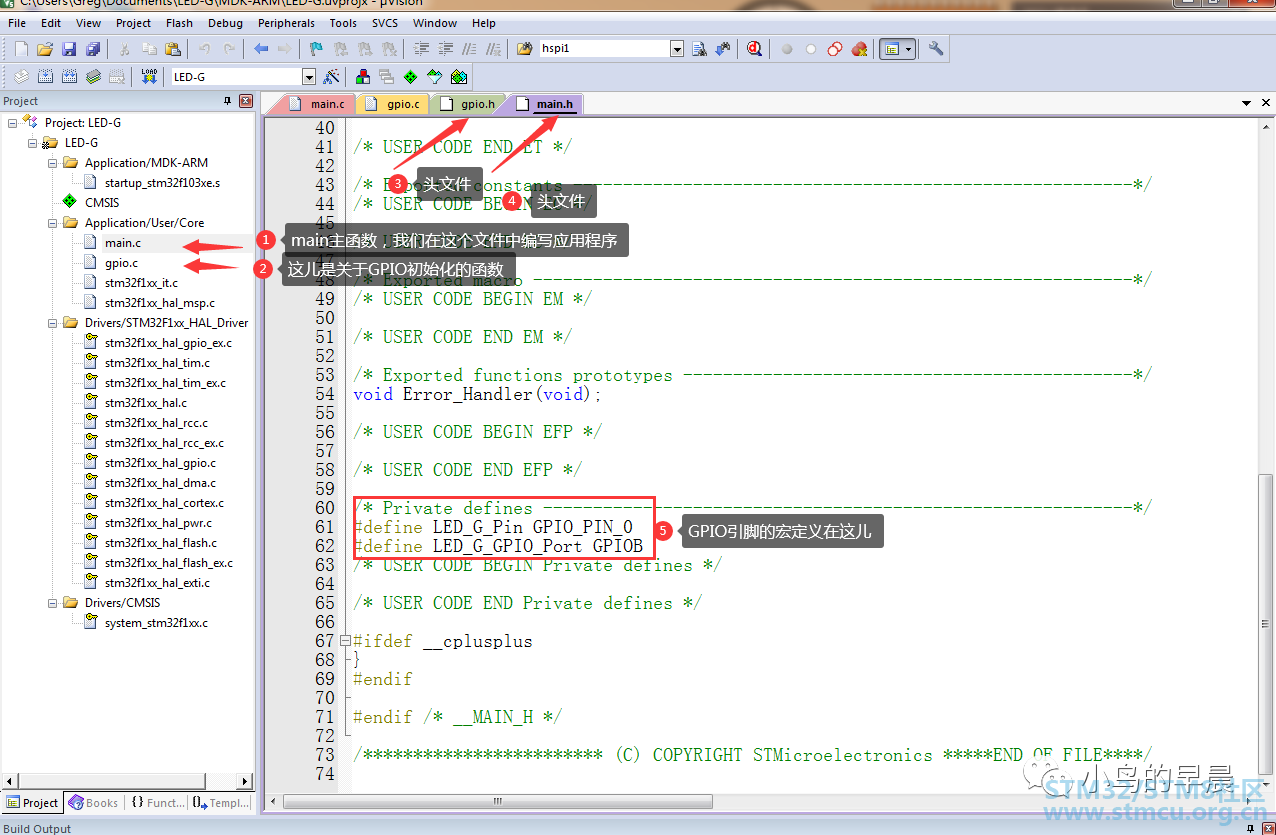Screen dimensions: 1276x835
Task: Click the Unindent selection icon
Action: pos(445,48)
